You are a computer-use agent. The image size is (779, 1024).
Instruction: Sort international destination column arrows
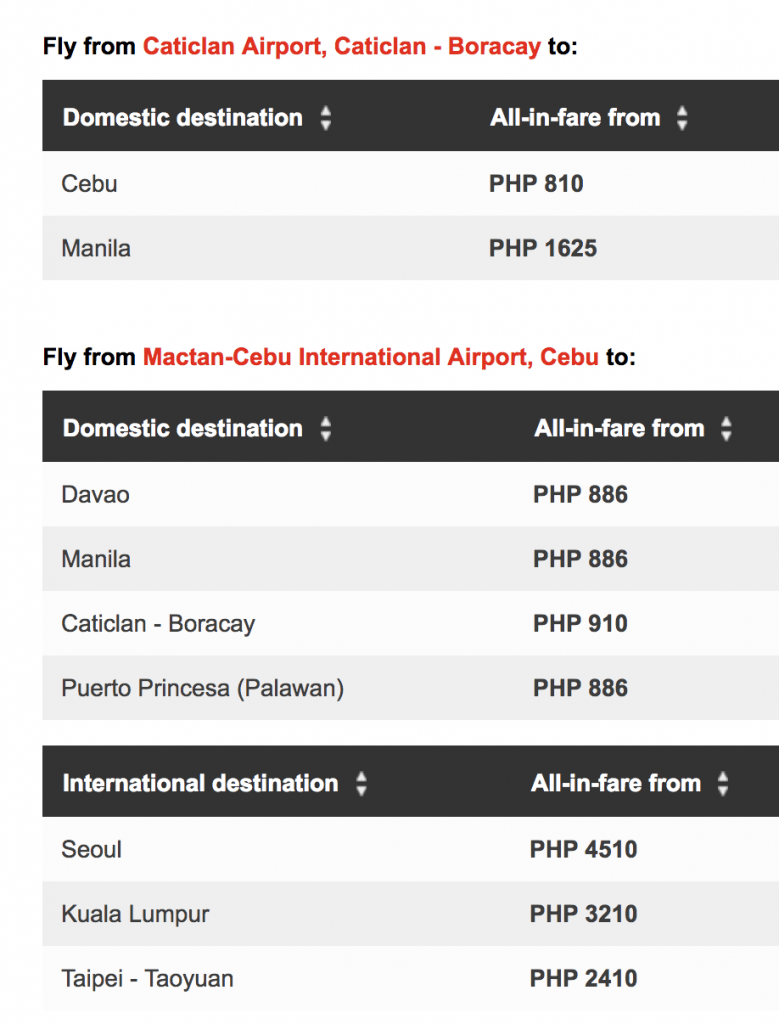361,783
